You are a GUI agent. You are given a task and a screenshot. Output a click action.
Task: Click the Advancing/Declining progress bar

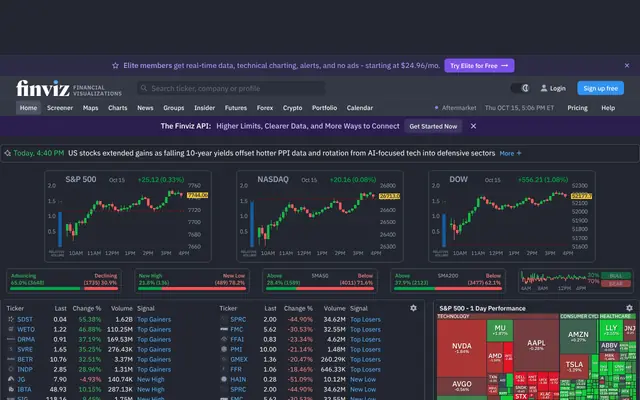(64, 289)
